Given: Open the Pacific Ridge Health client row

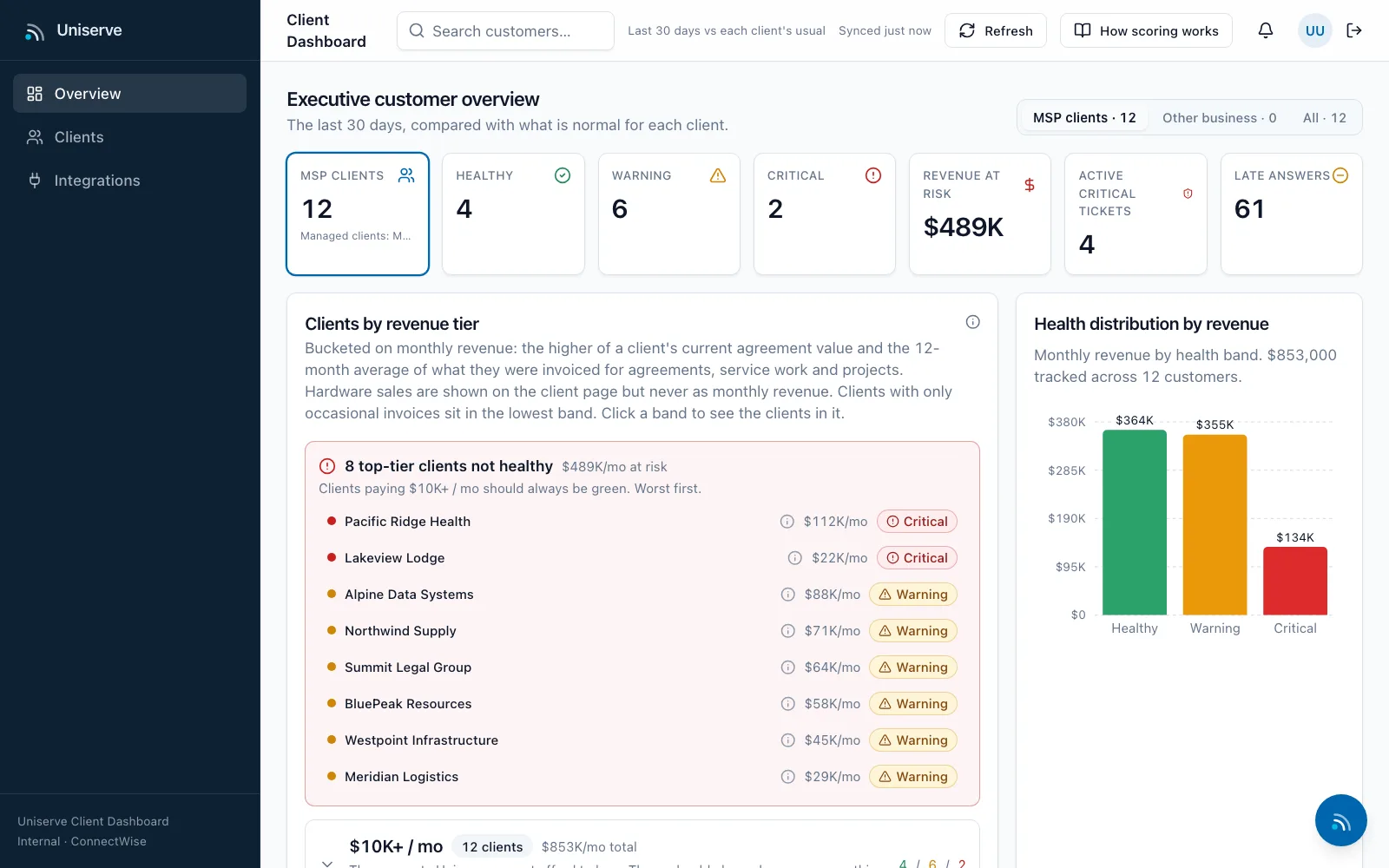Looking at the screenshot, I should 642,522.
